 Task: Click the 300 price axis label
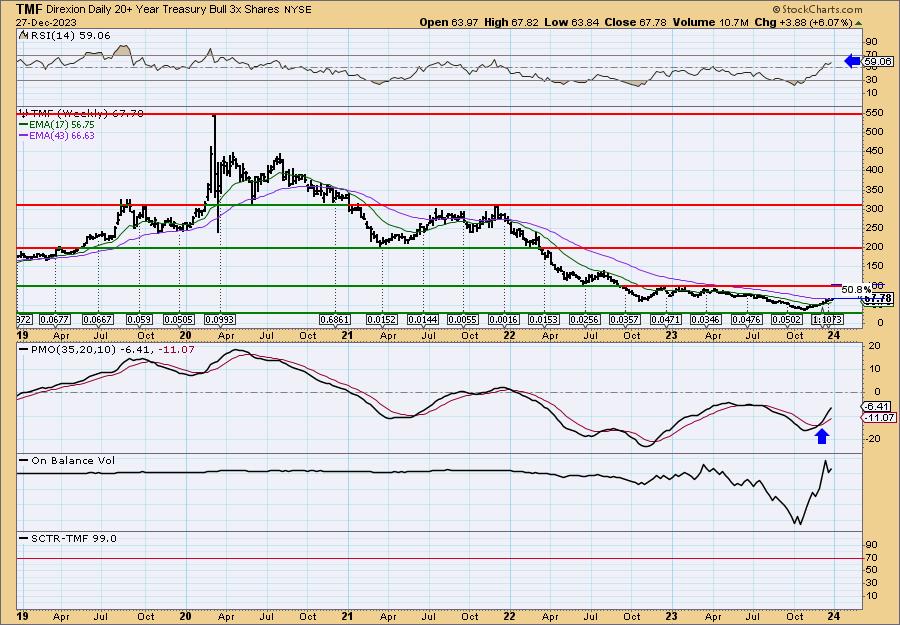tap(873, 208)
